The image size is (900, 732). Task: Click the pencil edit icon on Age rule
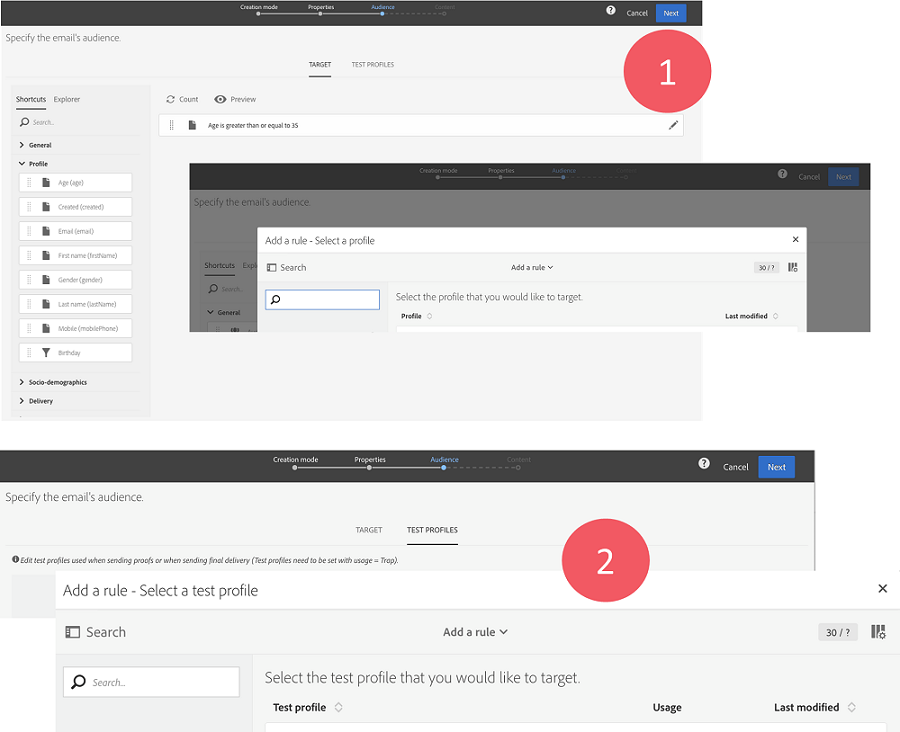click(673, 125)
